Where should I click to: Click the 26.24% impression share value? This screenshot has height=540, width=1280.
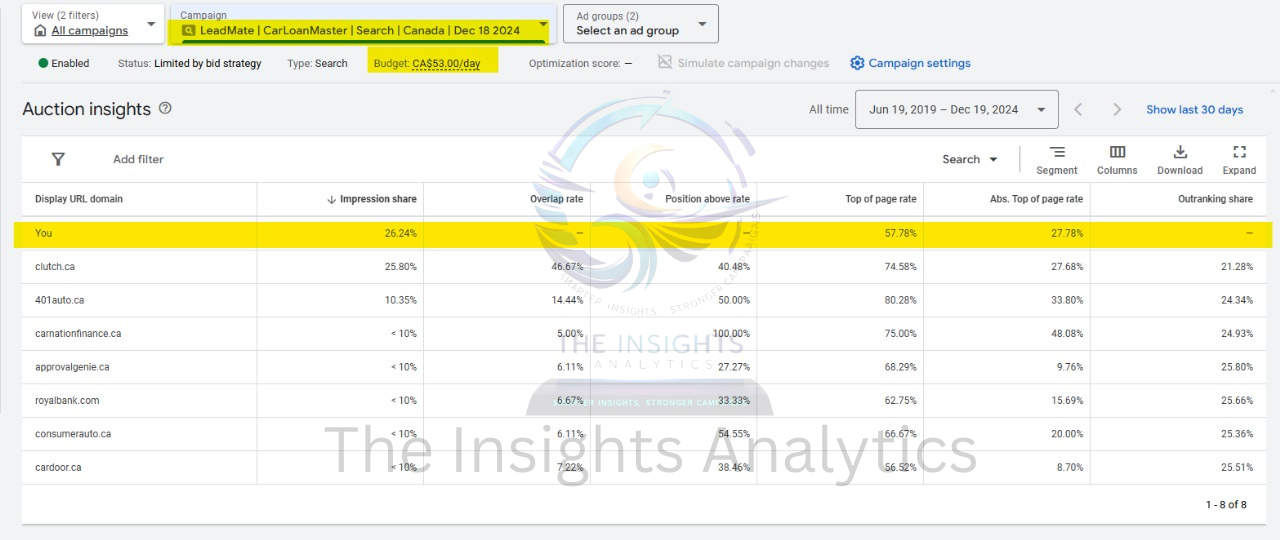pos(400,233)
